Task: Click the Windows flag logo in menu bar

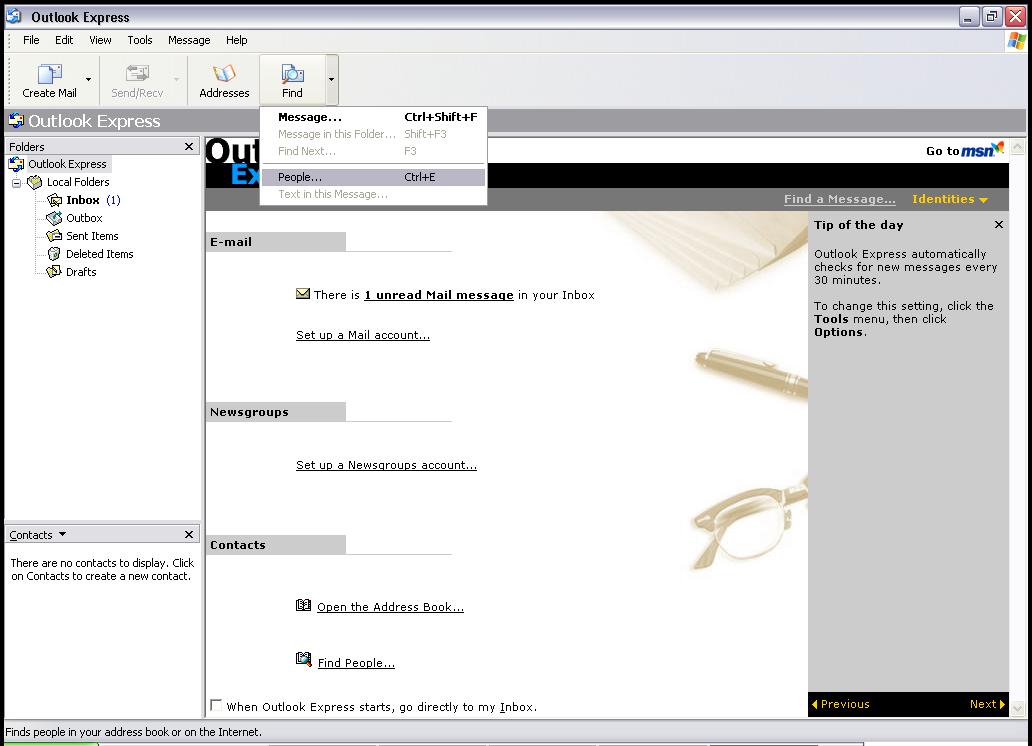Action: (x=1016, y=40)
